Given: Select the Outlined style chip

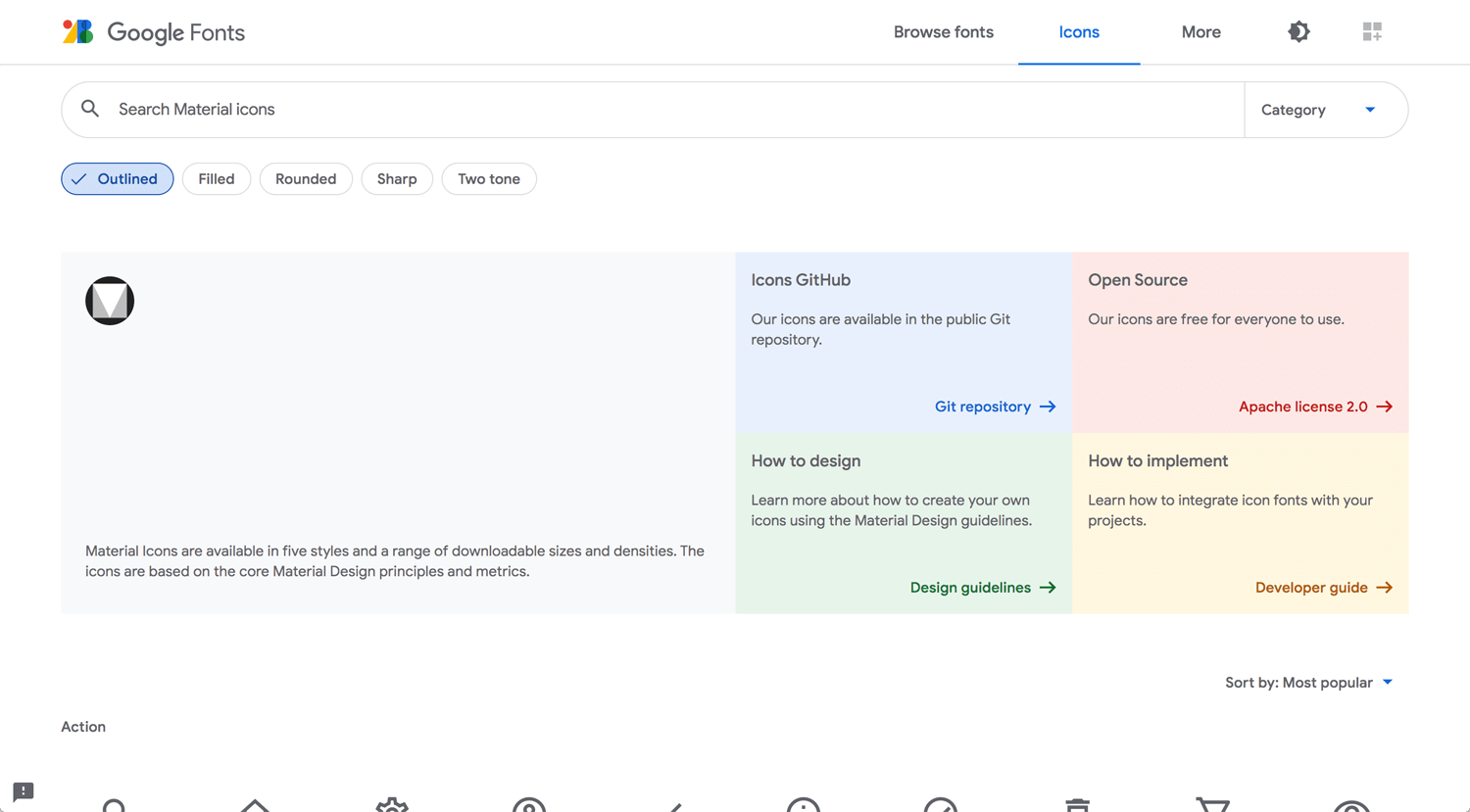Looking at the screenshot, I should click(118, 179).
